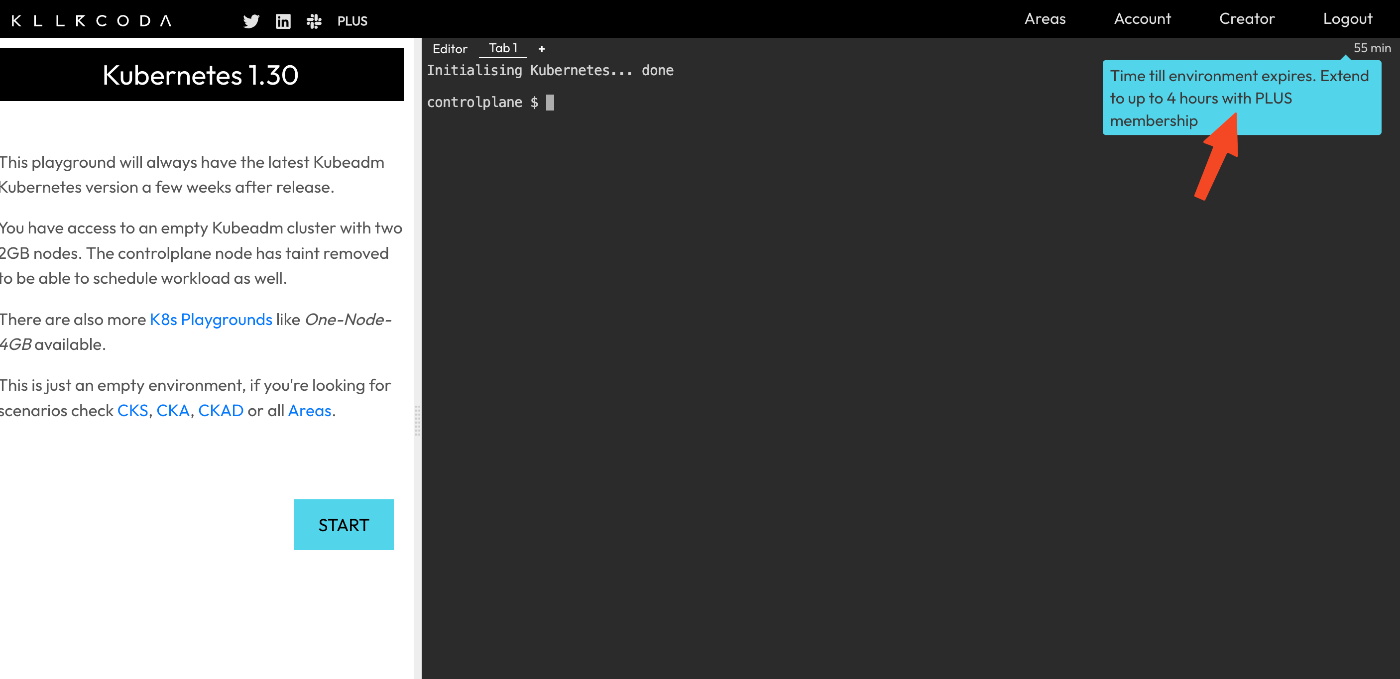Click the START button
The width and height of the screenshot is (1400, 679).
click(344, 525)
